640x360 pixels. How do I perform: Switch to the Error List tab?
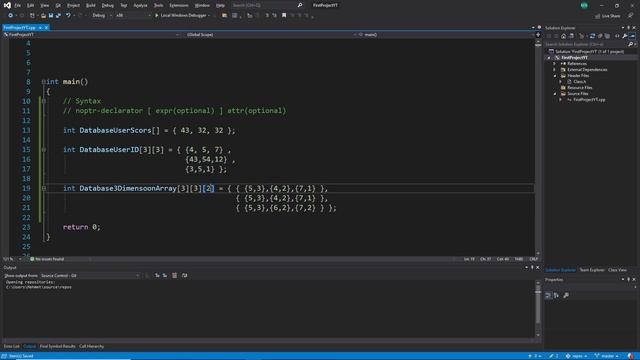[11, 346]
